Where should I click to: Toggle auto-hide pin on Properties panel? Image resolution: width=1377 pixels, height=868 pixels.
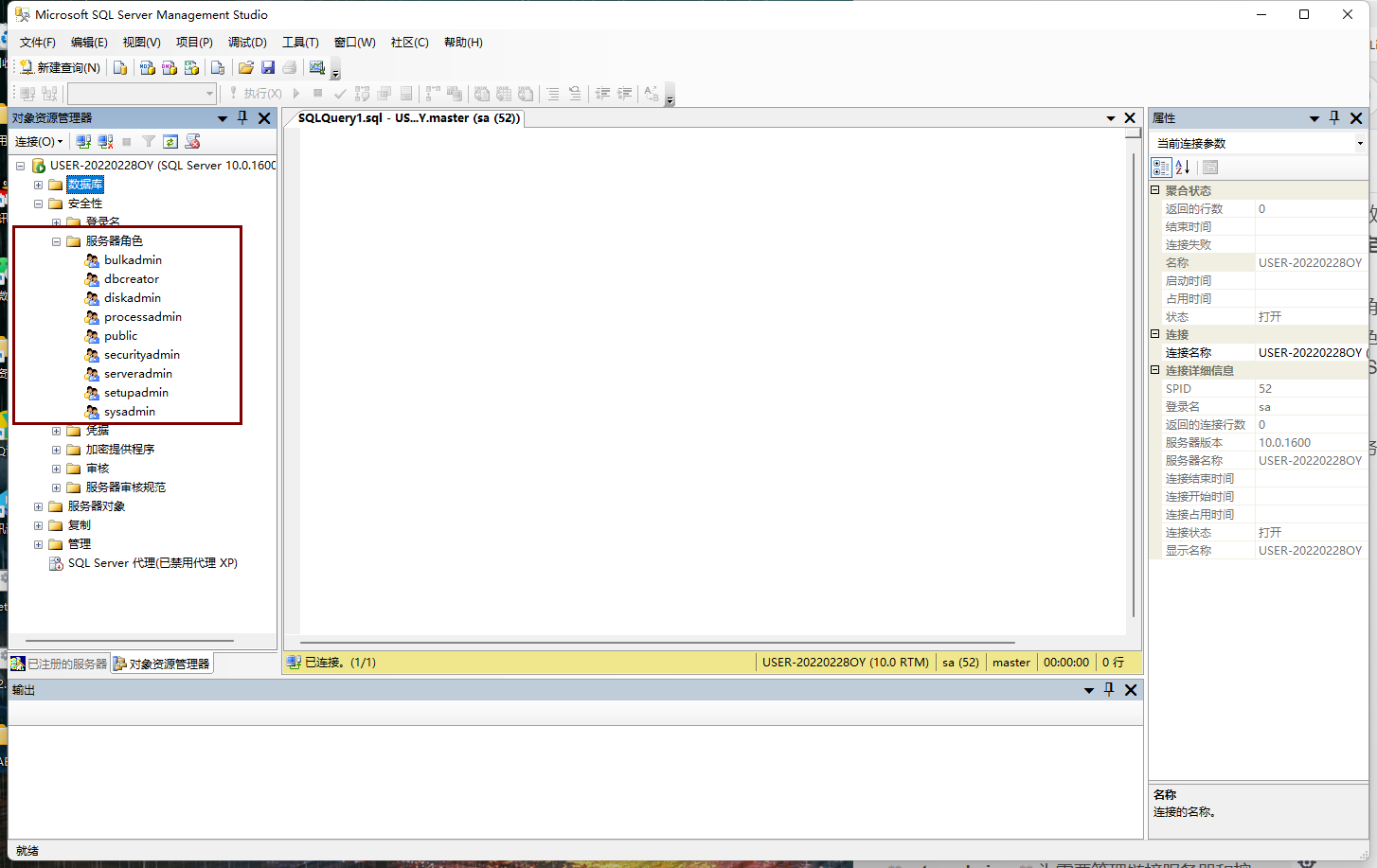point(1334,117)
